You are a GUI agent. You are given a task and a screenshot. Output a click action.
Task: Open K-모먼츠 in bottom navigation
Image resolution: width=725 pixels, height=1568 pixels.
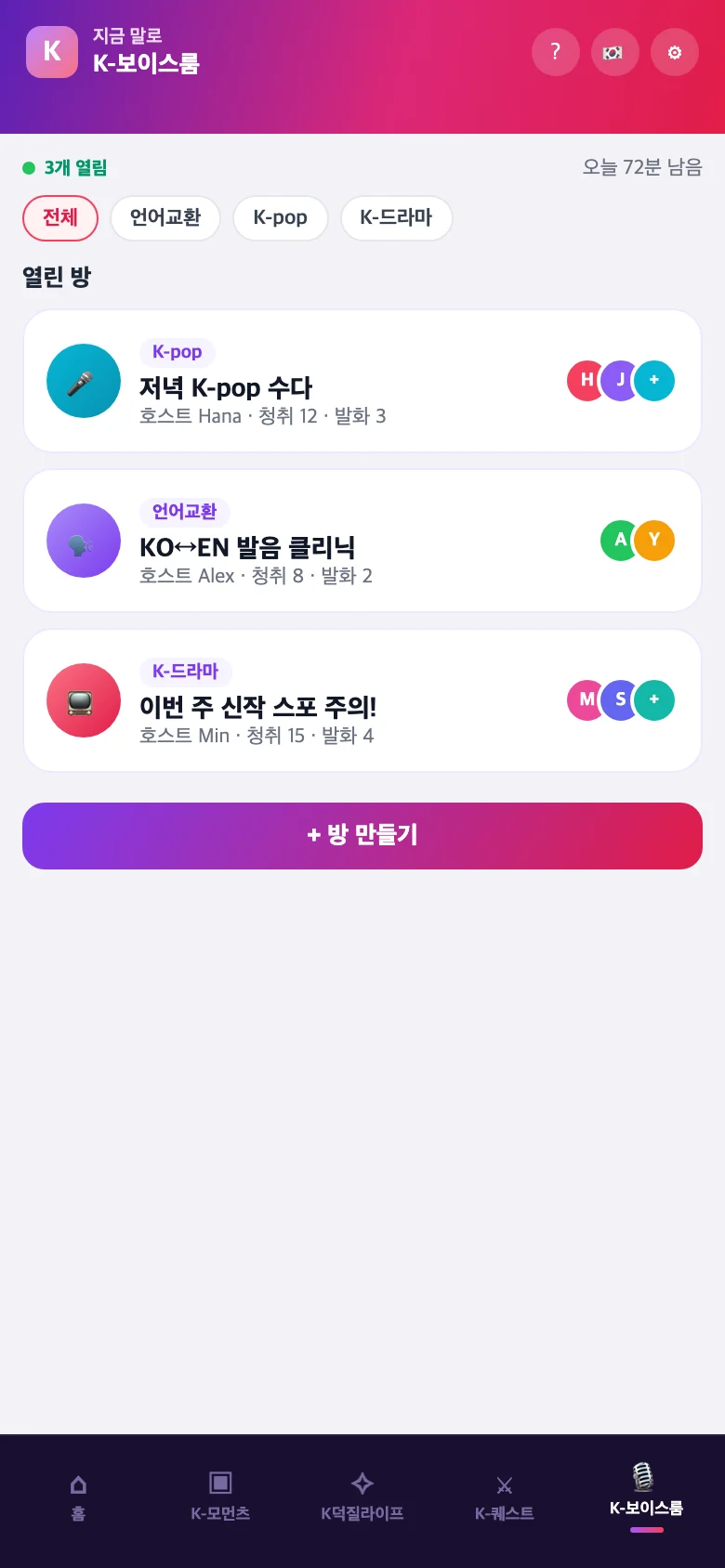(x=220, y=1497)
